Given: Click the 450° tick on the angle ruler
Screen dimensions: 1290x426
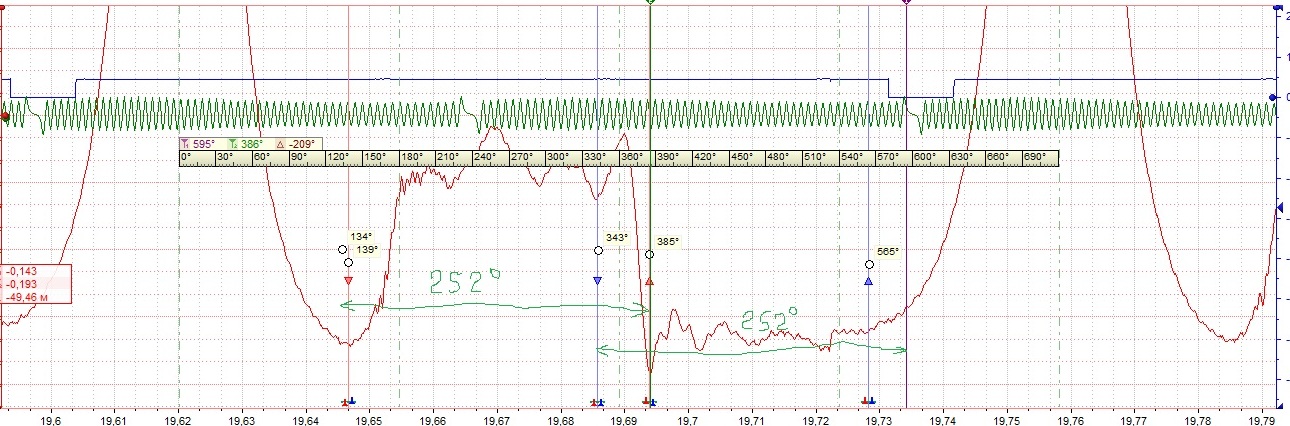Looking at the screenshot, I should [x=742, y=158].
